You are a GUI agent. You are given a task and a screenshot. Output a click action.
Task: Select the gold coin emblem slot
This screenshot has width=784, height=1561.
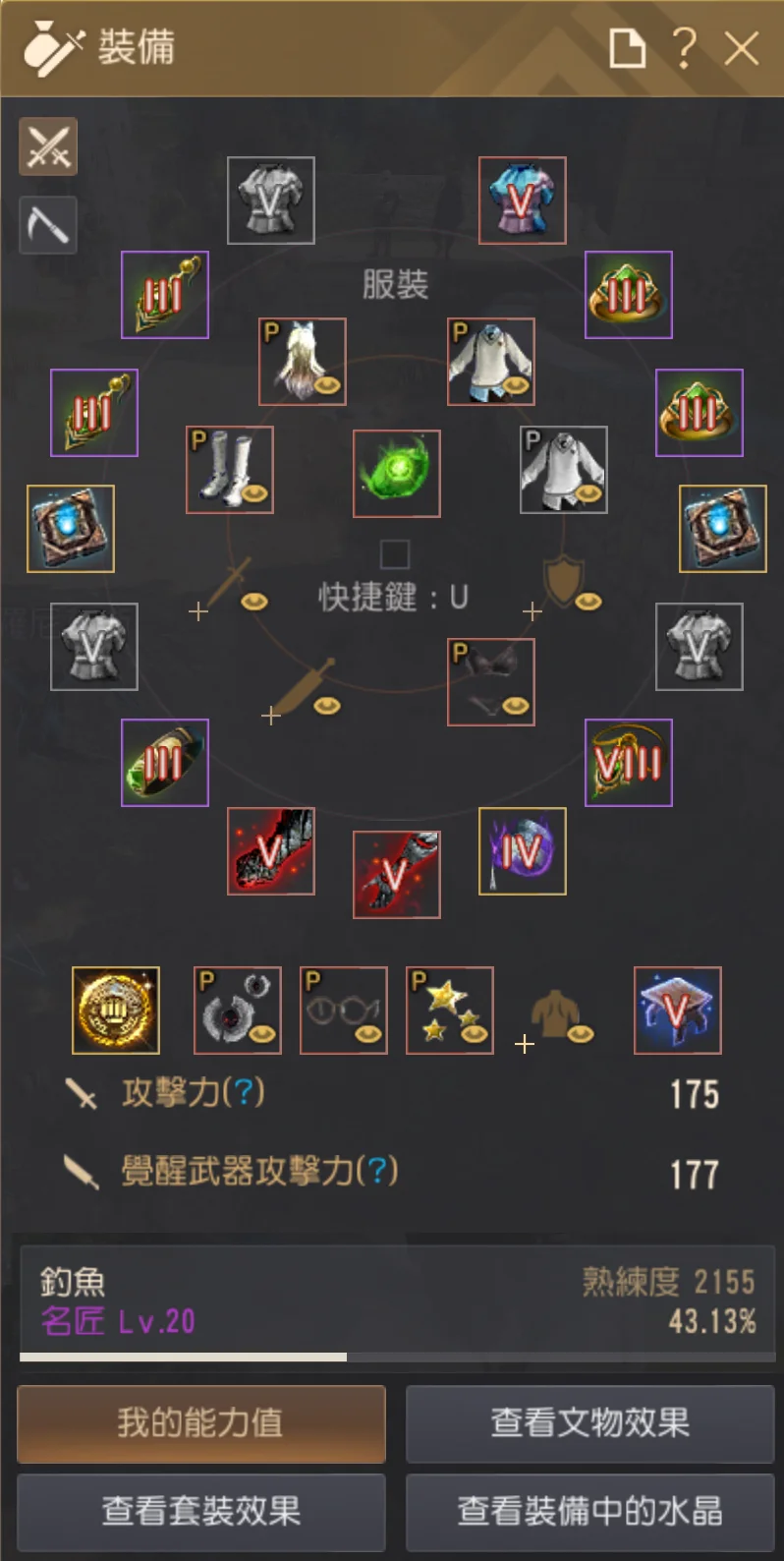116,1011
